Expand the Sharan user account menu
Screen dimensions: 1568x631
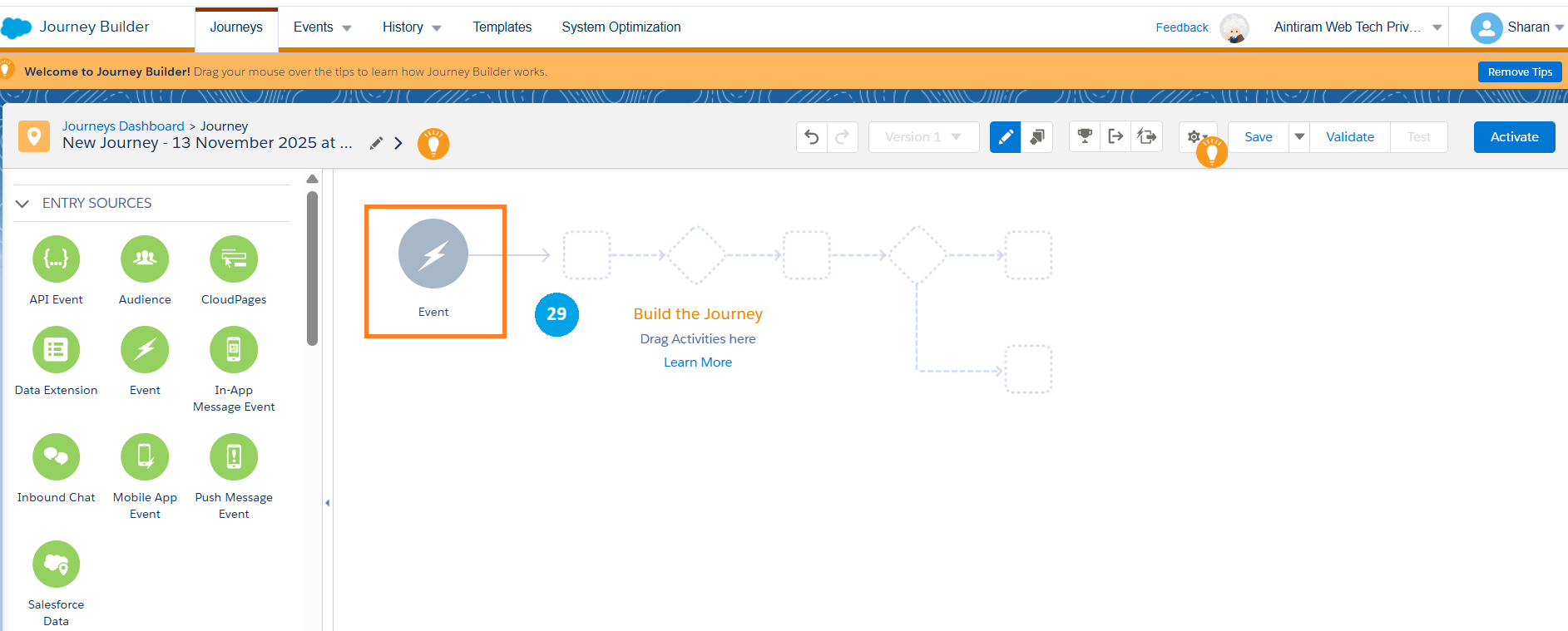pos(1517,27)
